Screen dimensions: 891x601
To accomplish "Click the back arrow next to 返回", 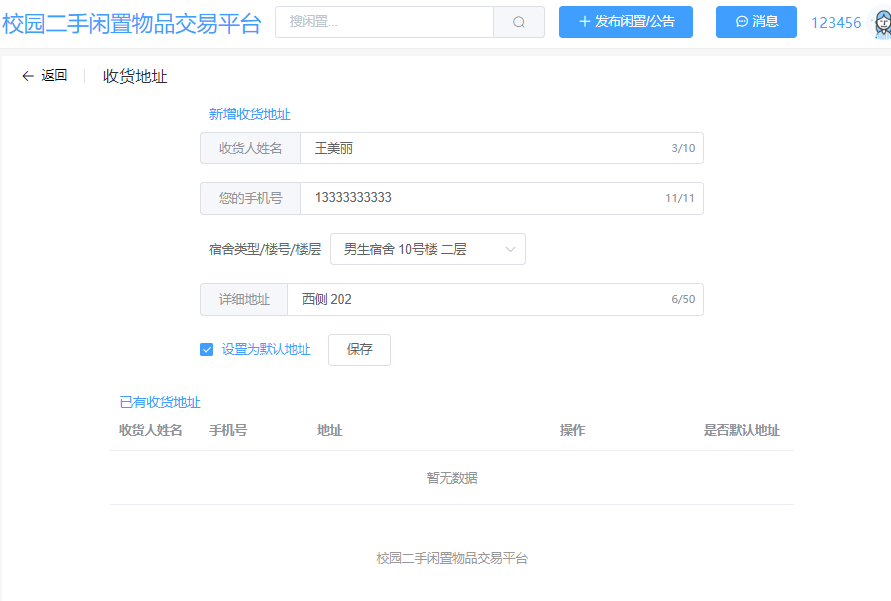I will coord(27,75).
